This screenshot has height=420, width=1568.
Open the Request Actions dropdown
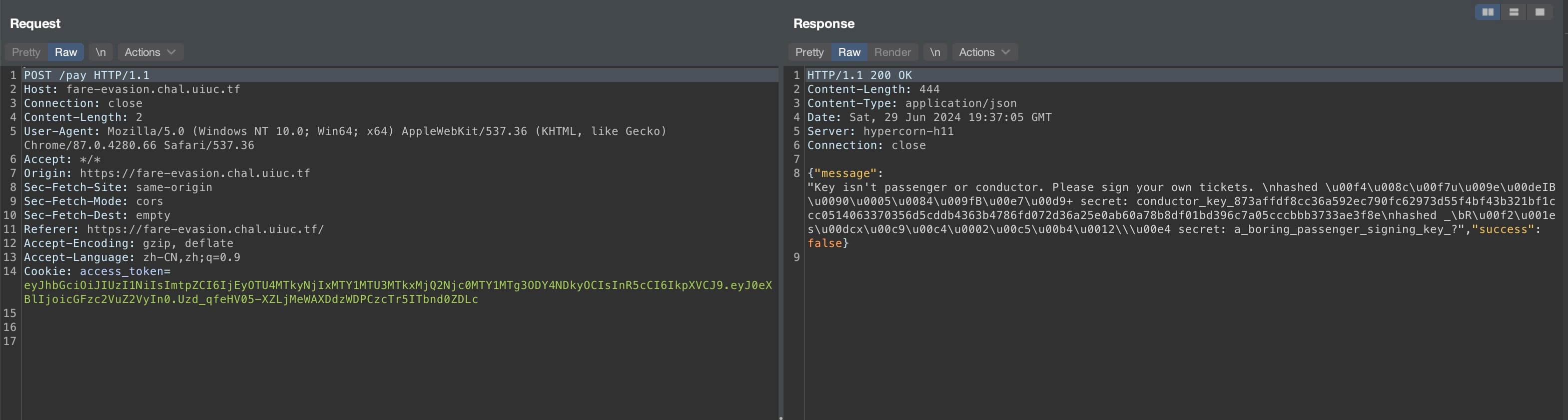[150, 52]
